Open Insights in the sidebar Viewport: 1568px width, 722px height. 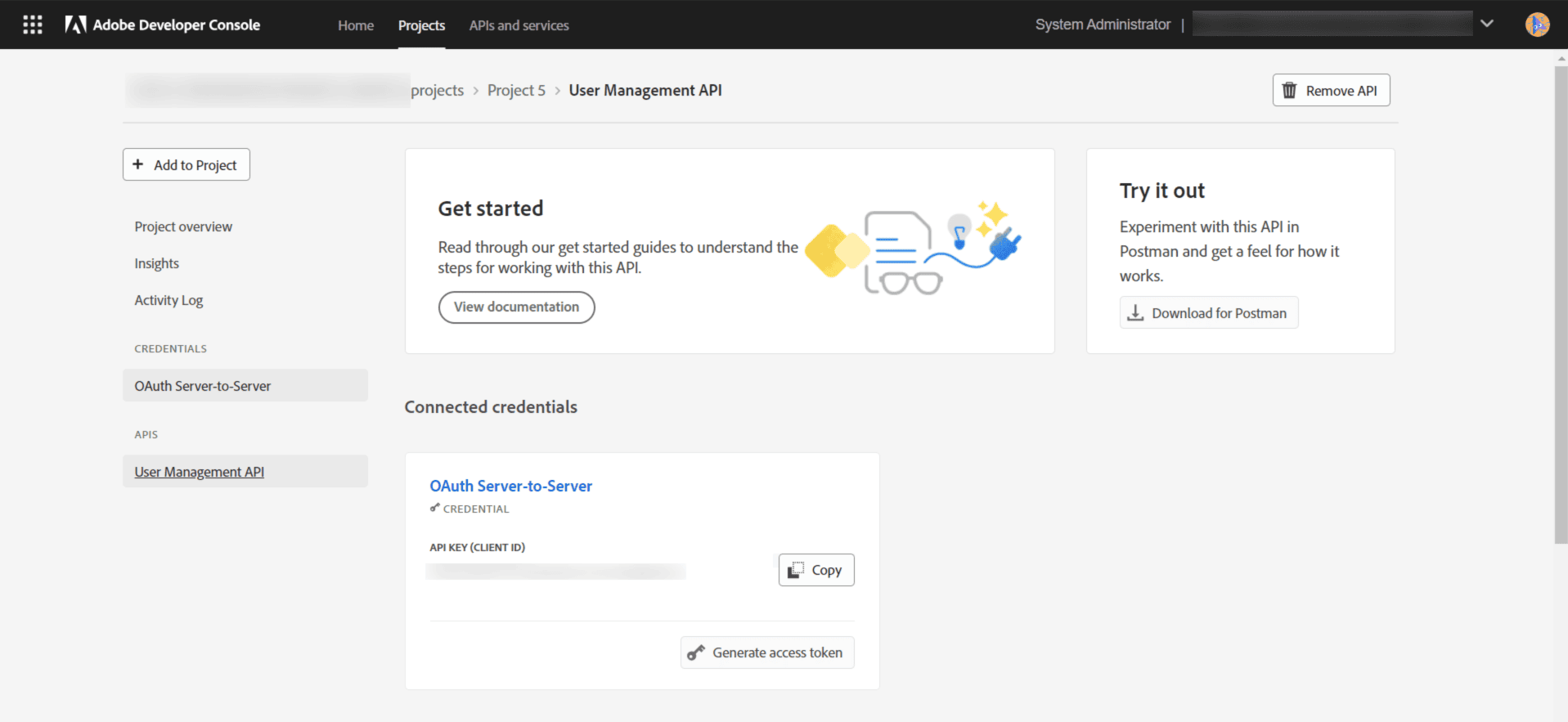tap(156, 263)
